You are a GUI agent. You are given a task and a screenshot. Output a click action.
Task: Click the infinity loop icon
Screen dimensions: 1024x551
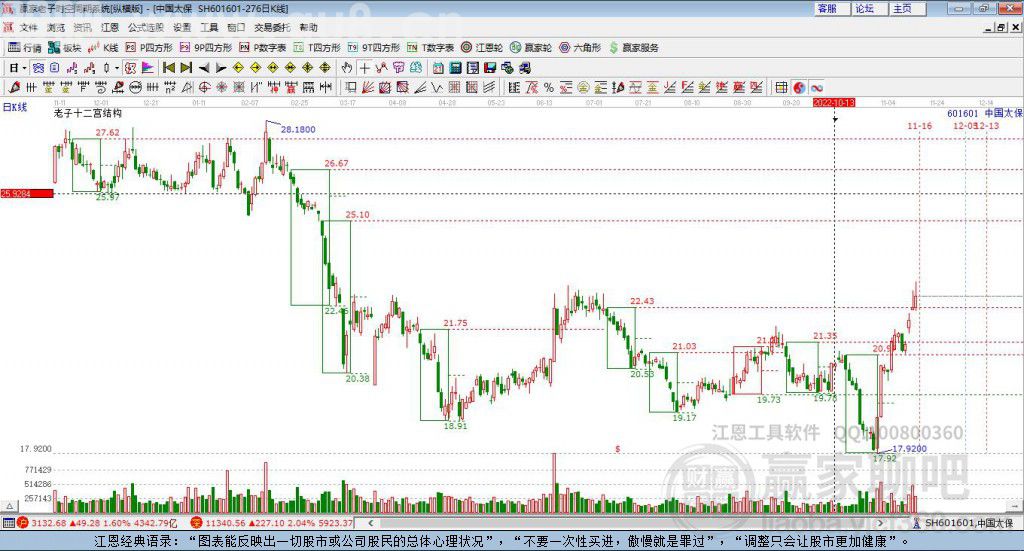coord(816,87)
